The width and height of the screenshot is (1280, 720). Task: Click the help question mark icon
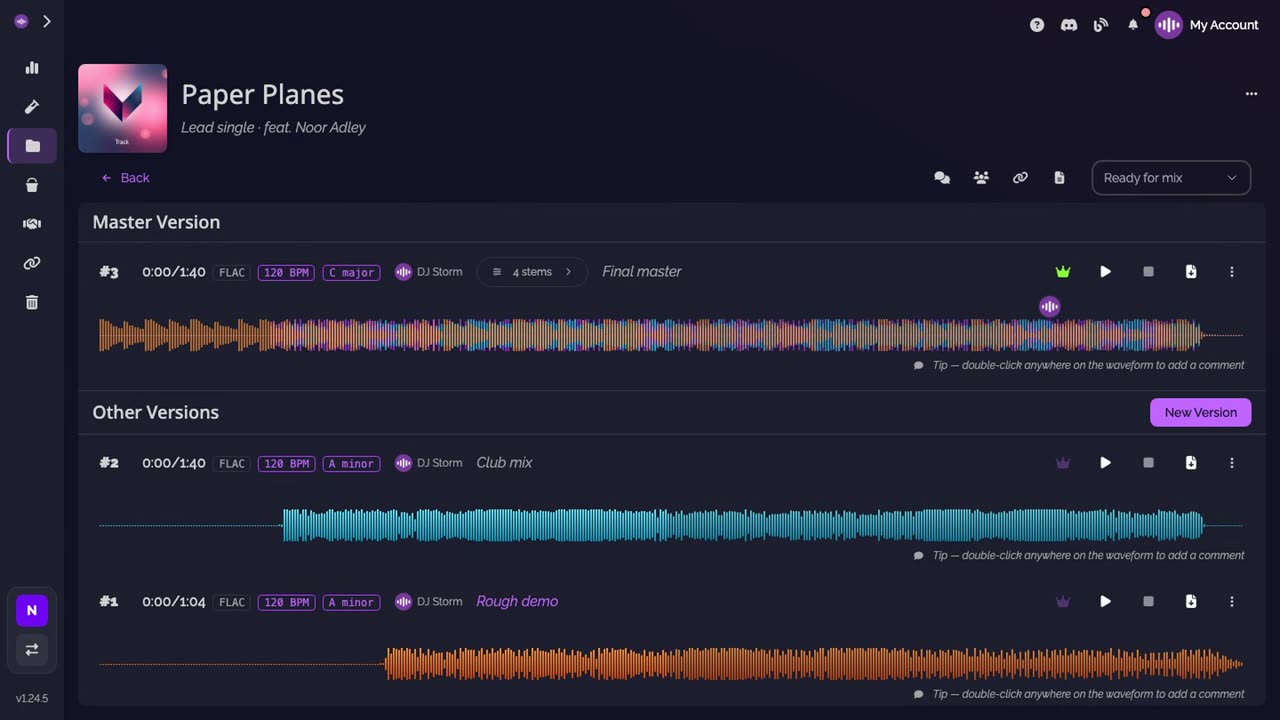pos(1037,25)
